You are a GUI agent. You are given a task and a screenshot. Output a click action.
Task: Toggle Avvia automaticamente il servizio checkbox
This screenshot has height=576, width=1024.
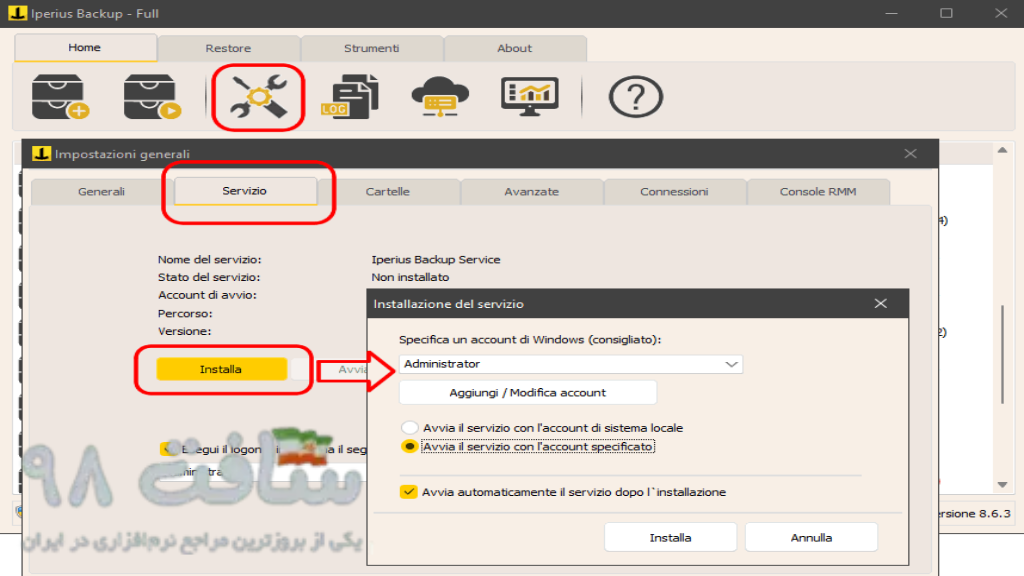coord(409,492)
